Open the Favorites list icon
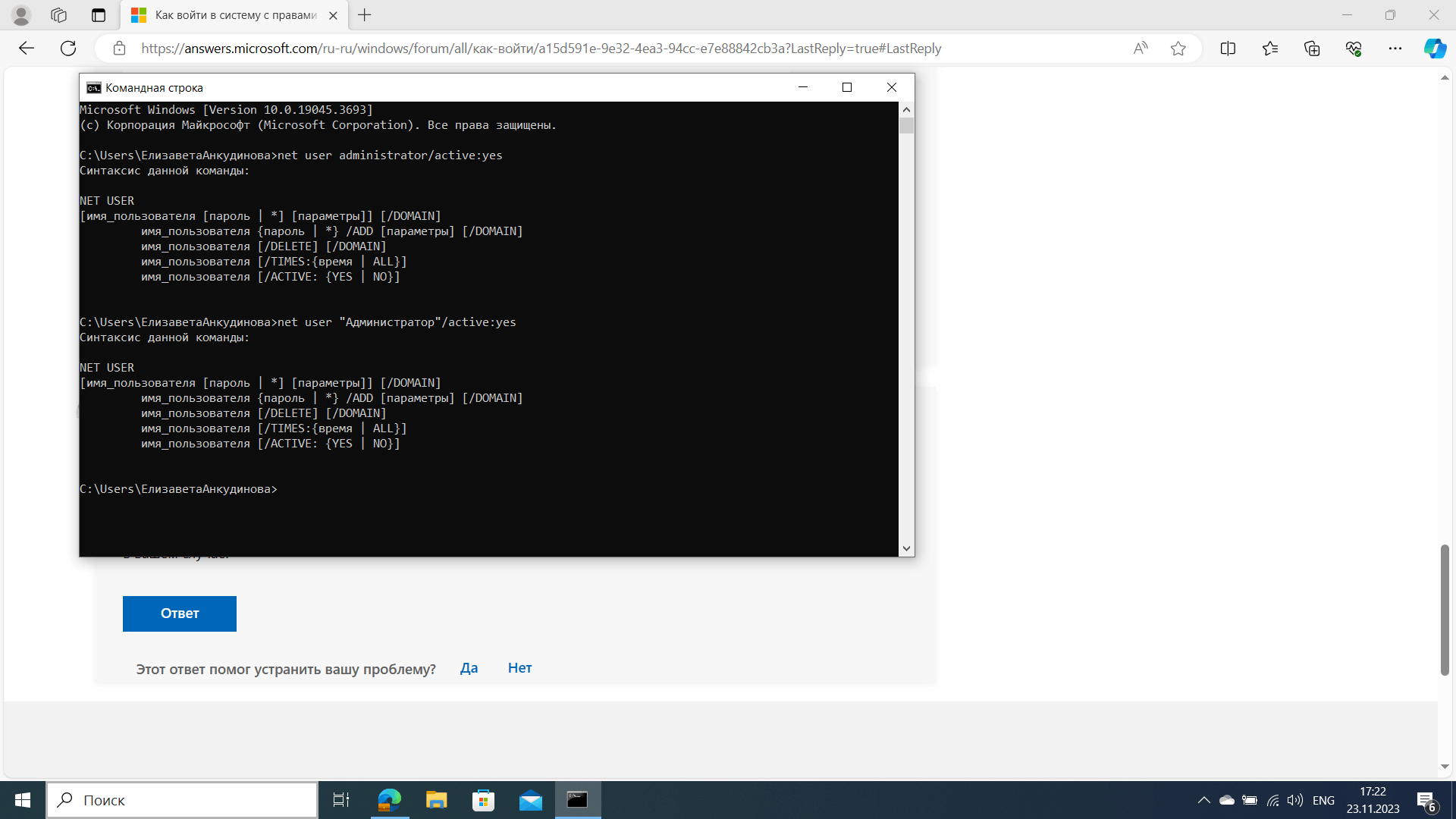Image resolution: width=1456 pixels, height=819 pixels. pos(1270,49)
